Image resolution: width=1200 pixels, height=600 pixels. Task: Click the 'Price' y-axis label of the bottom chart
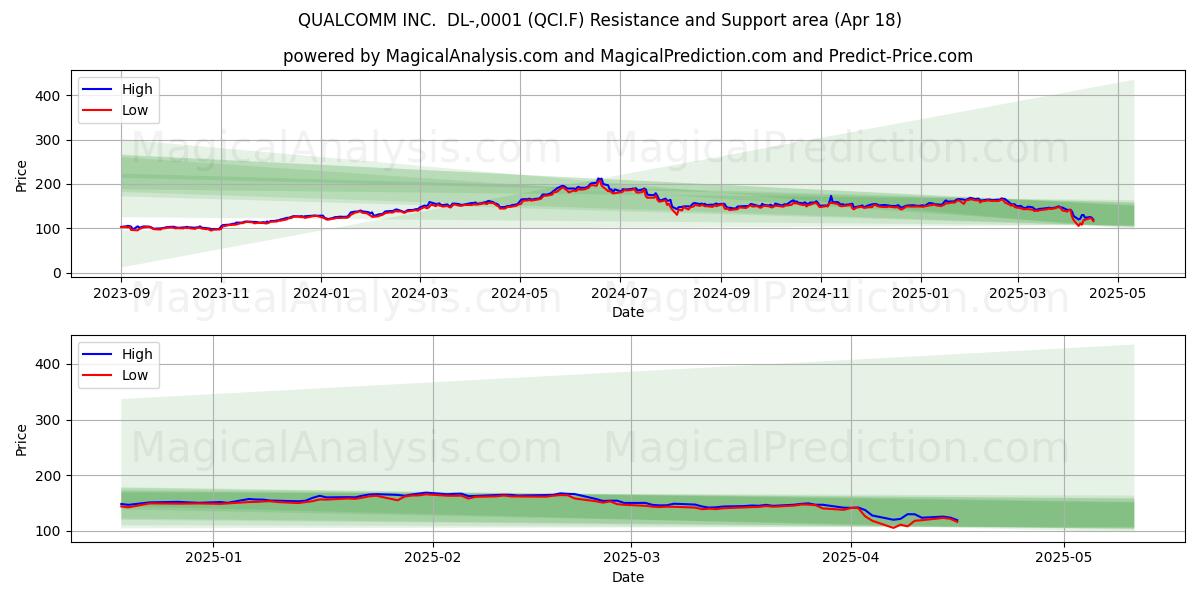click(22, 439)
